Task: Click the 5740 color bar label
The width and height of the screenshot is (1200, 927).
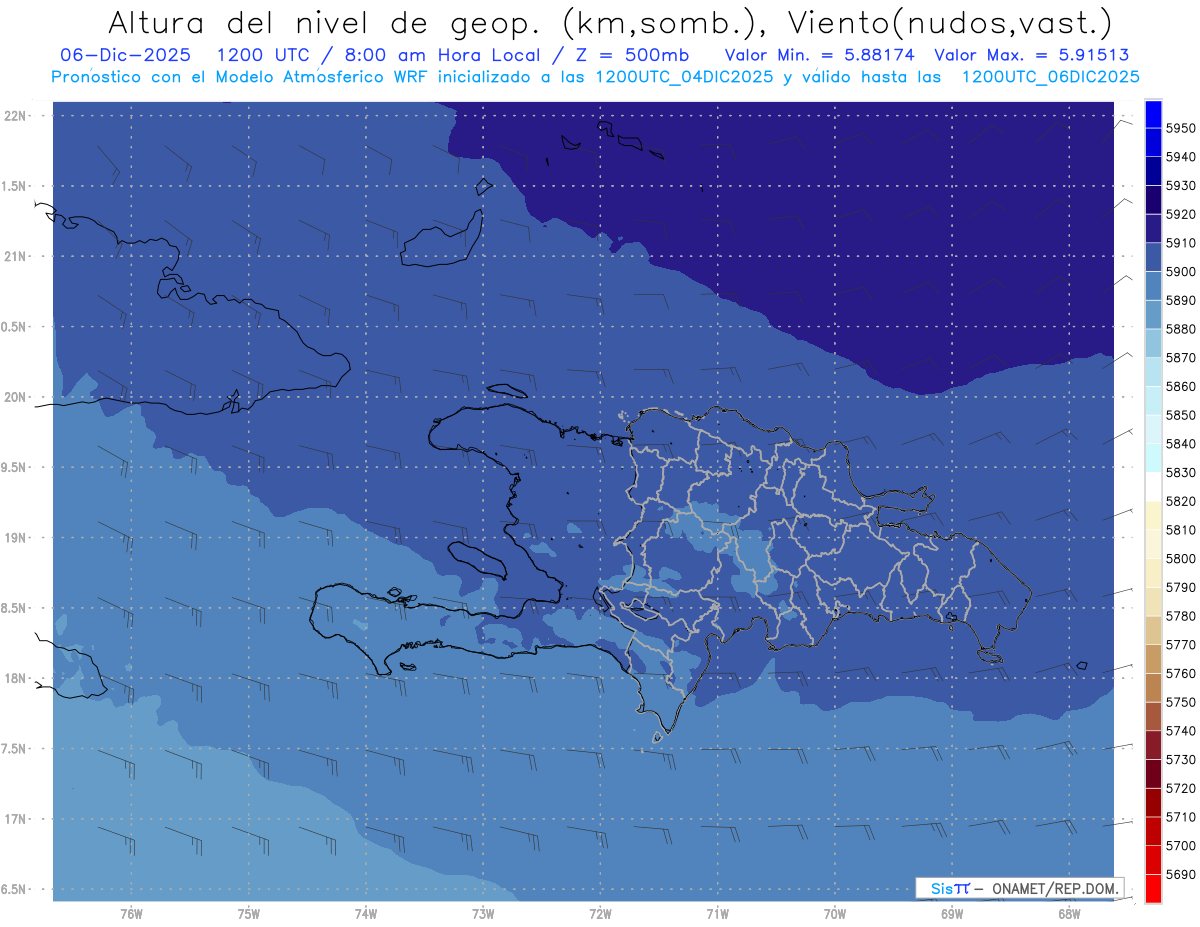Action: click(x=1182, y=731)
